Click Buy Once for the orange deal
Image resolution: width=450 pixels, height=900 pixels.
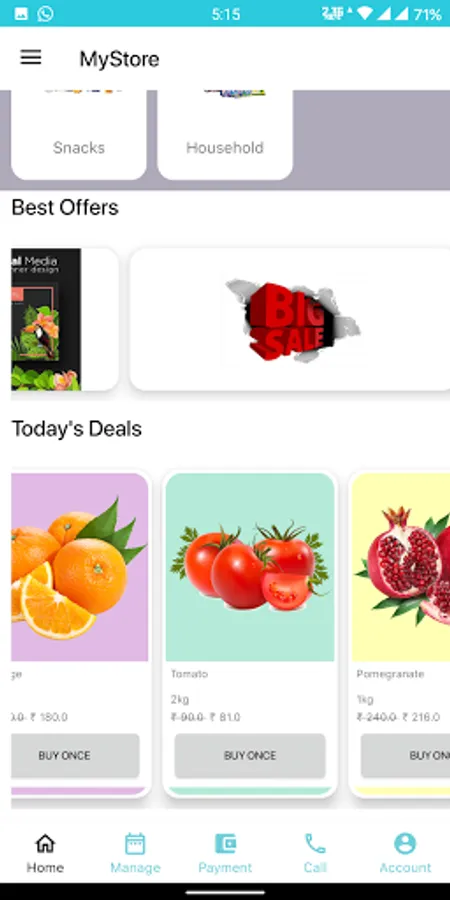[75, 755]
